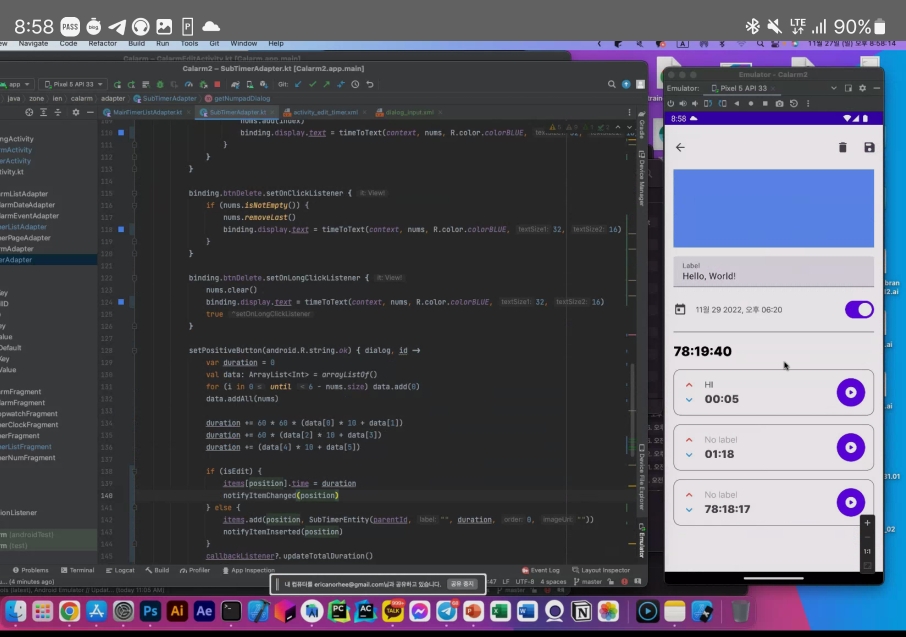Tap the save floppy icon in app
This screenshot has width=906, height=637.
click(869, 147)
